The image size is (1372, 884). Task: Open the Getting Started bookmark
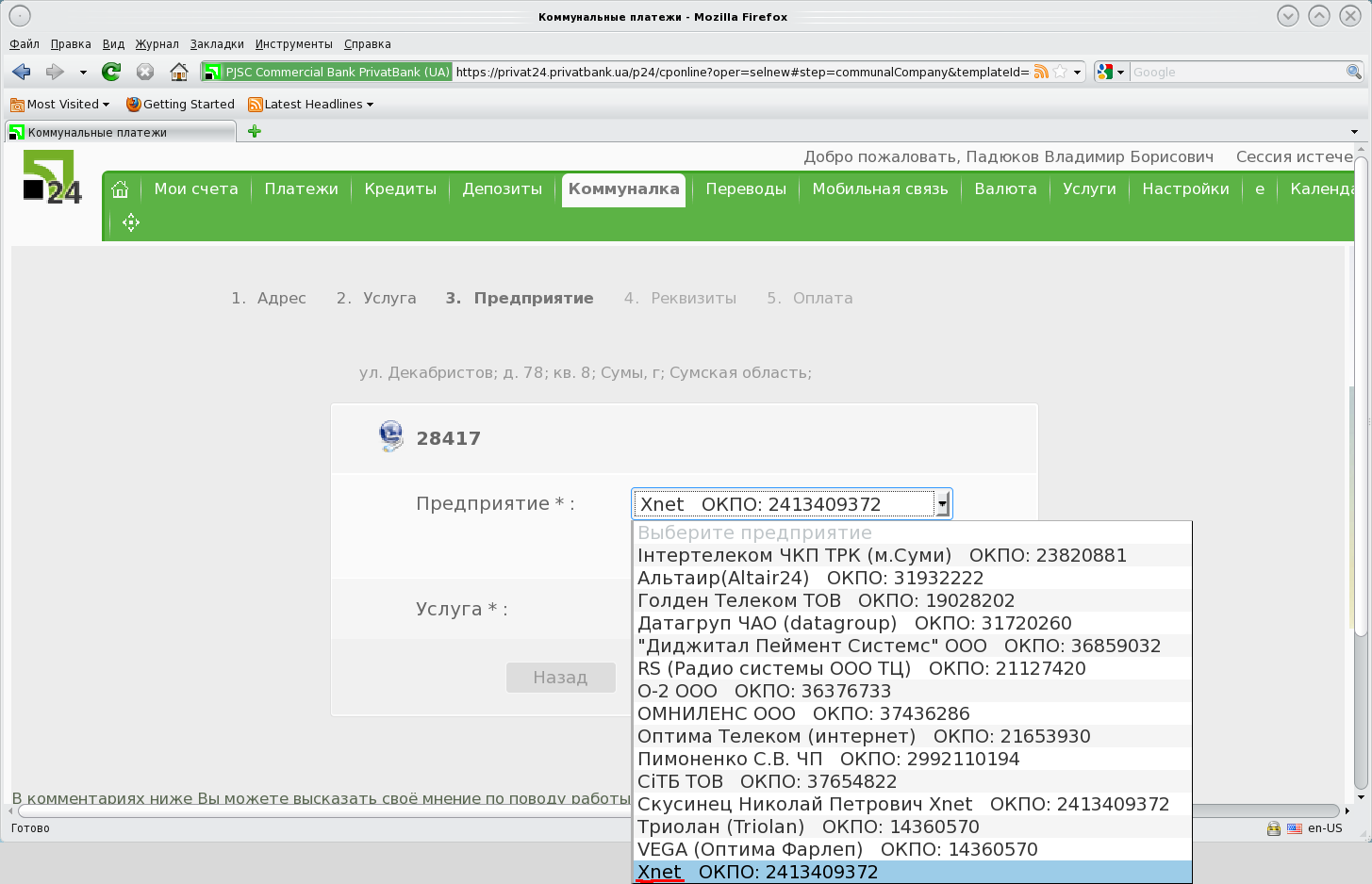(x=180, y=105)
